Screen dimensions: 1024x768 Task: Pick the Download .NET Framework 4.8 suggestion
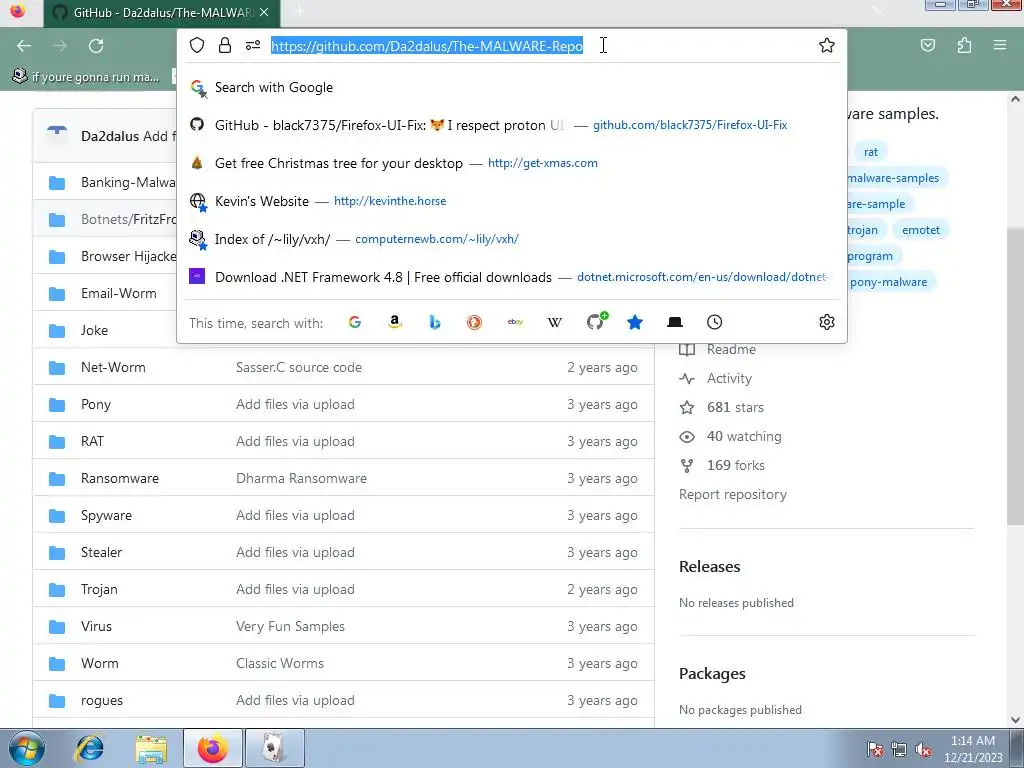pyautogui.click(x=512, y=277)
